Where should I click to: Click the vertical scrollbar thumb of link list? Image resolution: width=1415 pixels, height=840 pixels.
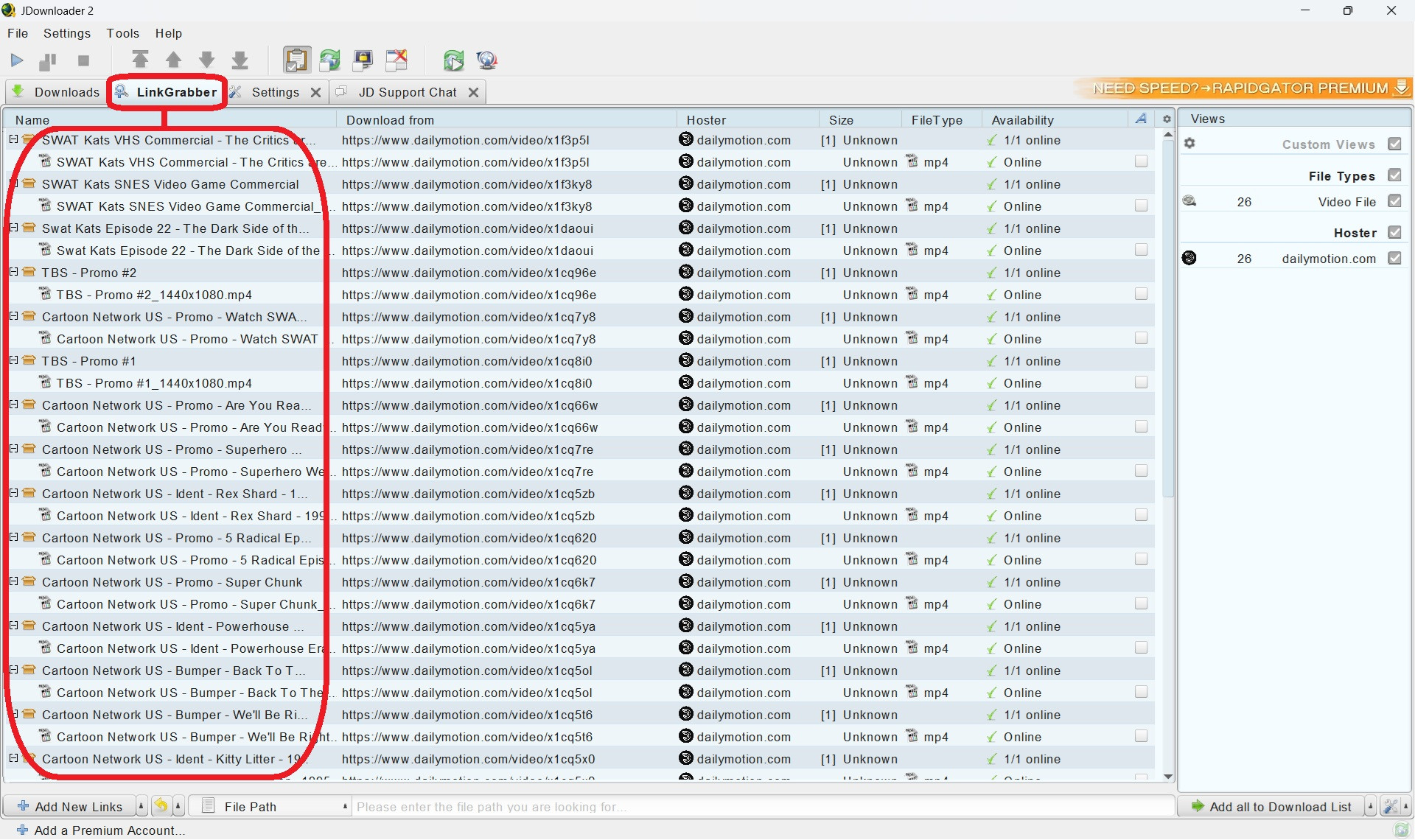1167,318
